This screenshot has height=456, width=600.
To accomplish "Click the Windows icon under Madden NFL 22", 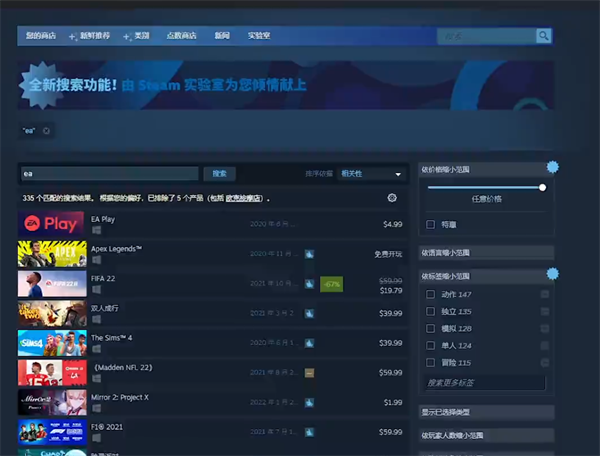I will 96,379.
